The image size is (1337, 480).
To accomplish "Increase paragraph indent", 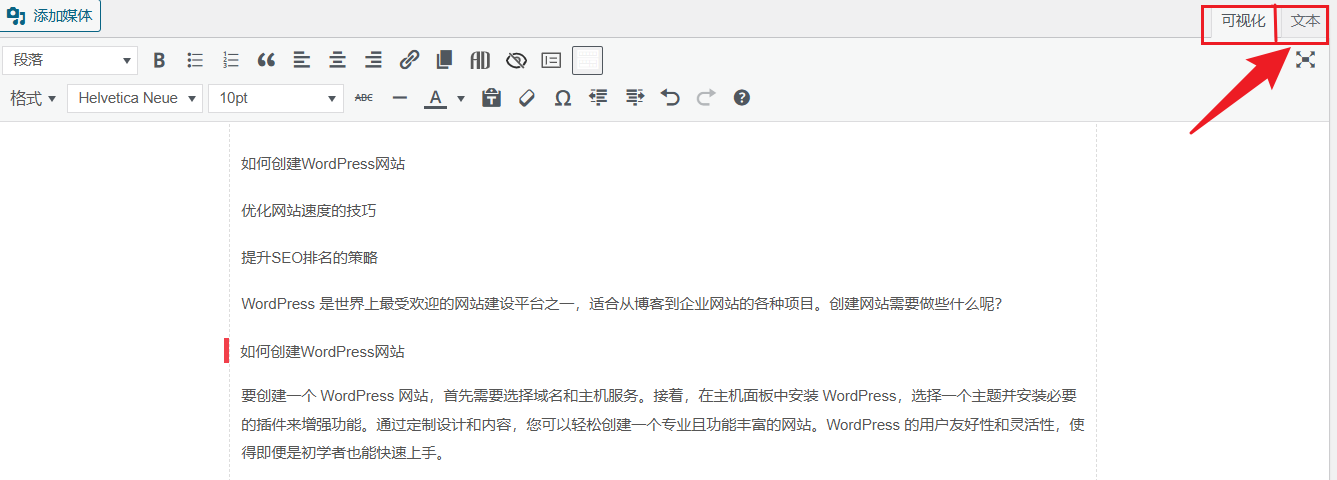I will pyautogui.click(x=634, y=98).
